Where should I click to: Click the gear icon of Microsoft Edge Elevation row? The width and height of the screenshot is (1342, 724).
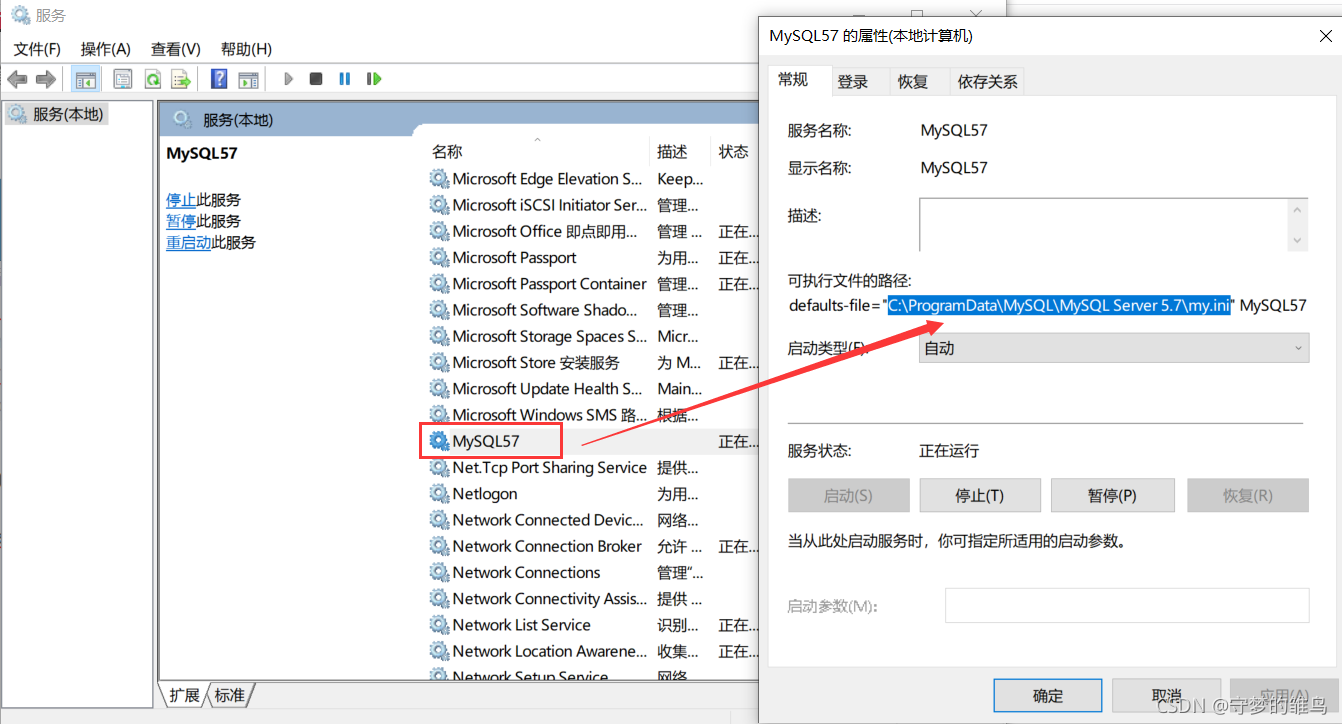click(x=439, y=179)
